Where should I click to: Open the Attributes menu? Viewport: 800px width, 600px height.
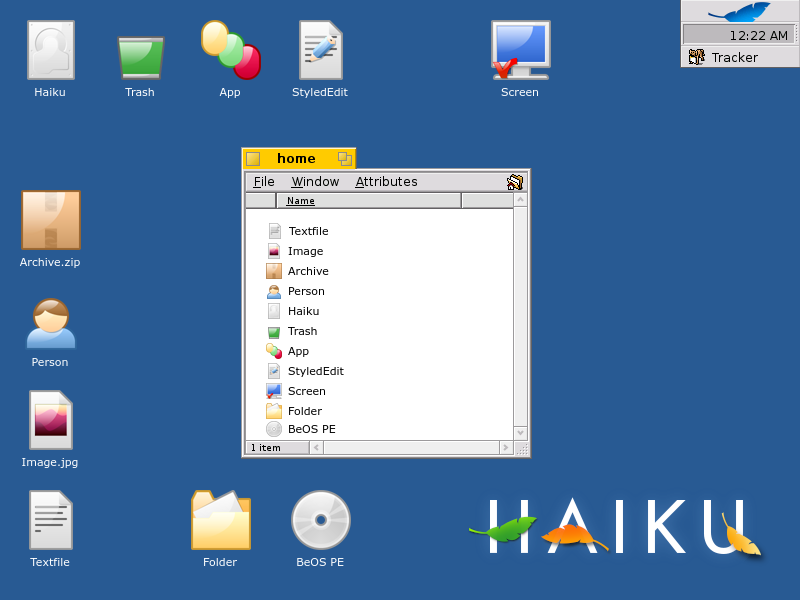pyautogui.click(x=386, y=182)
